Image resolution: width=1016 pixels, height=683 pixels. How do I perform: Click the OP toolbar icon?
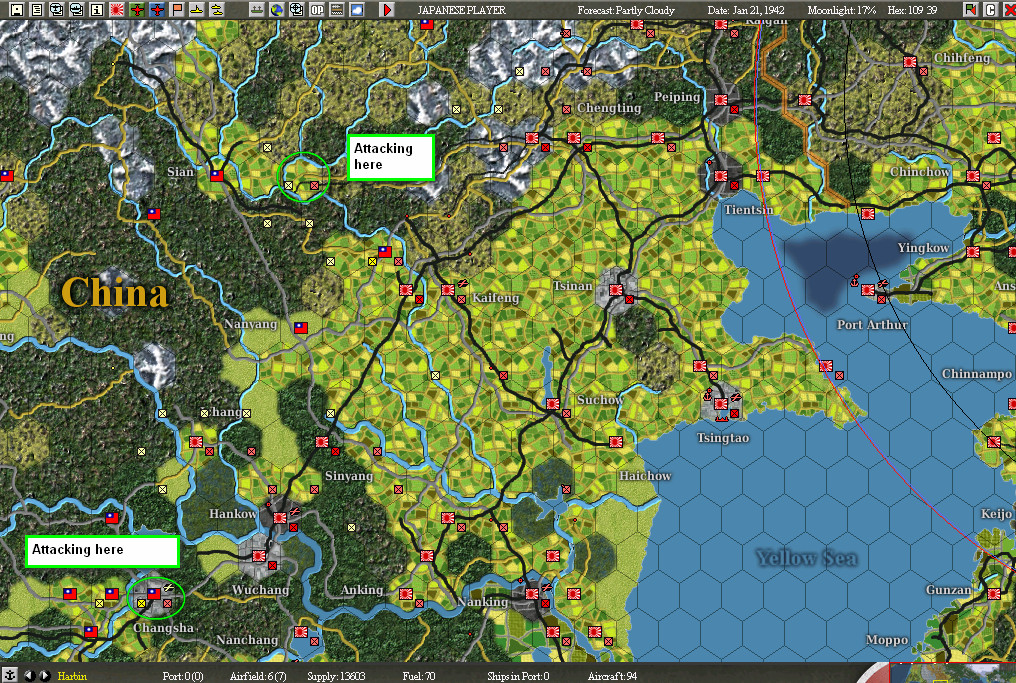[x=317, y=9]
